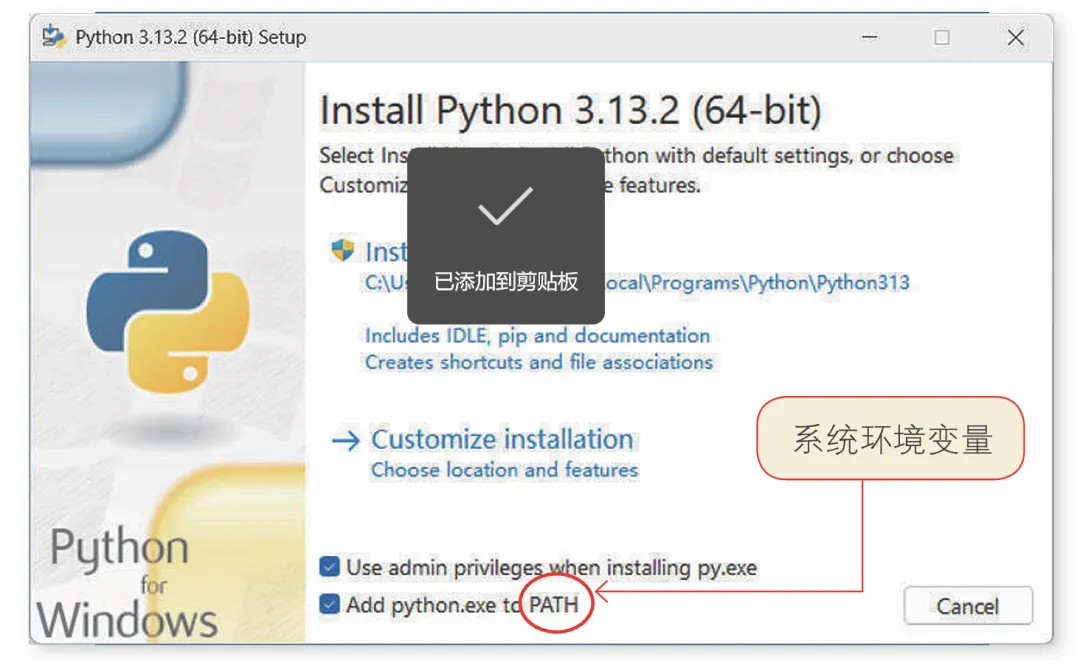Click the 系统环境变量 callout label
This screenshot has height=671, width=1080.
[x=891, y=439]
